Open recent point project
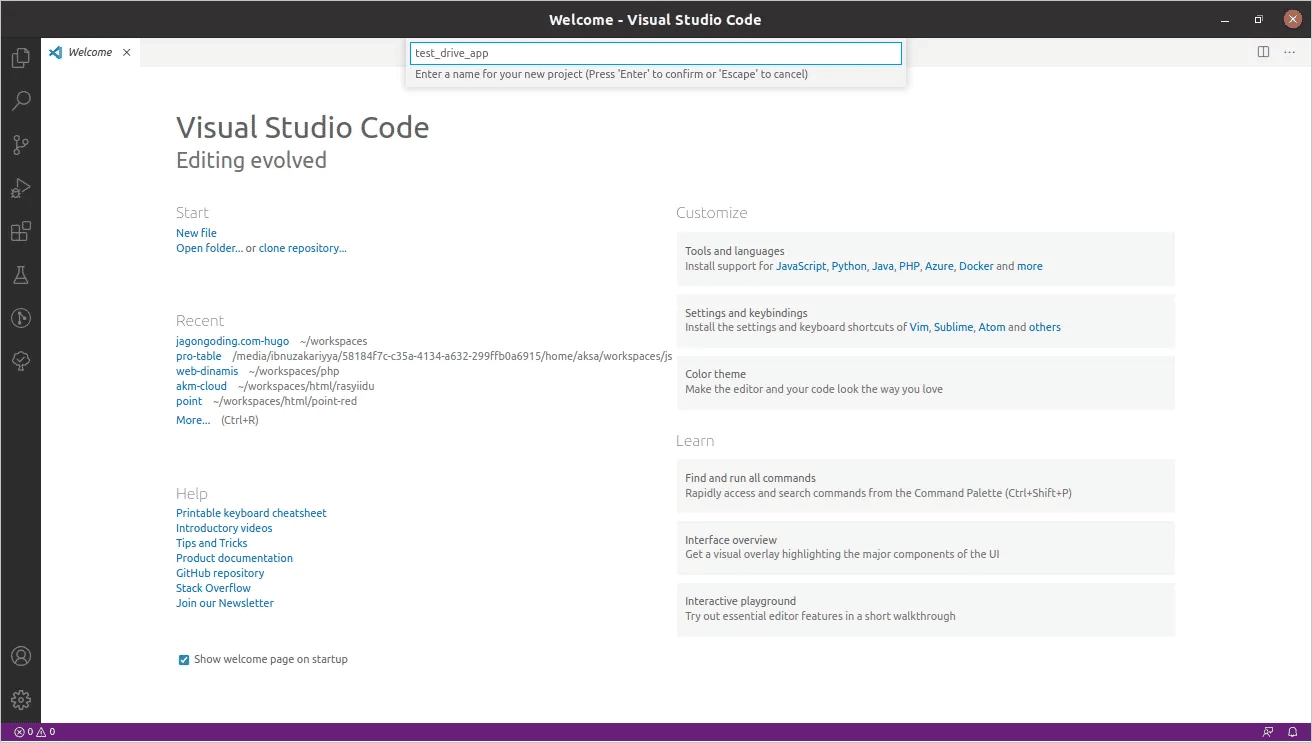The image size is (1312, 743). pos(189,401)
